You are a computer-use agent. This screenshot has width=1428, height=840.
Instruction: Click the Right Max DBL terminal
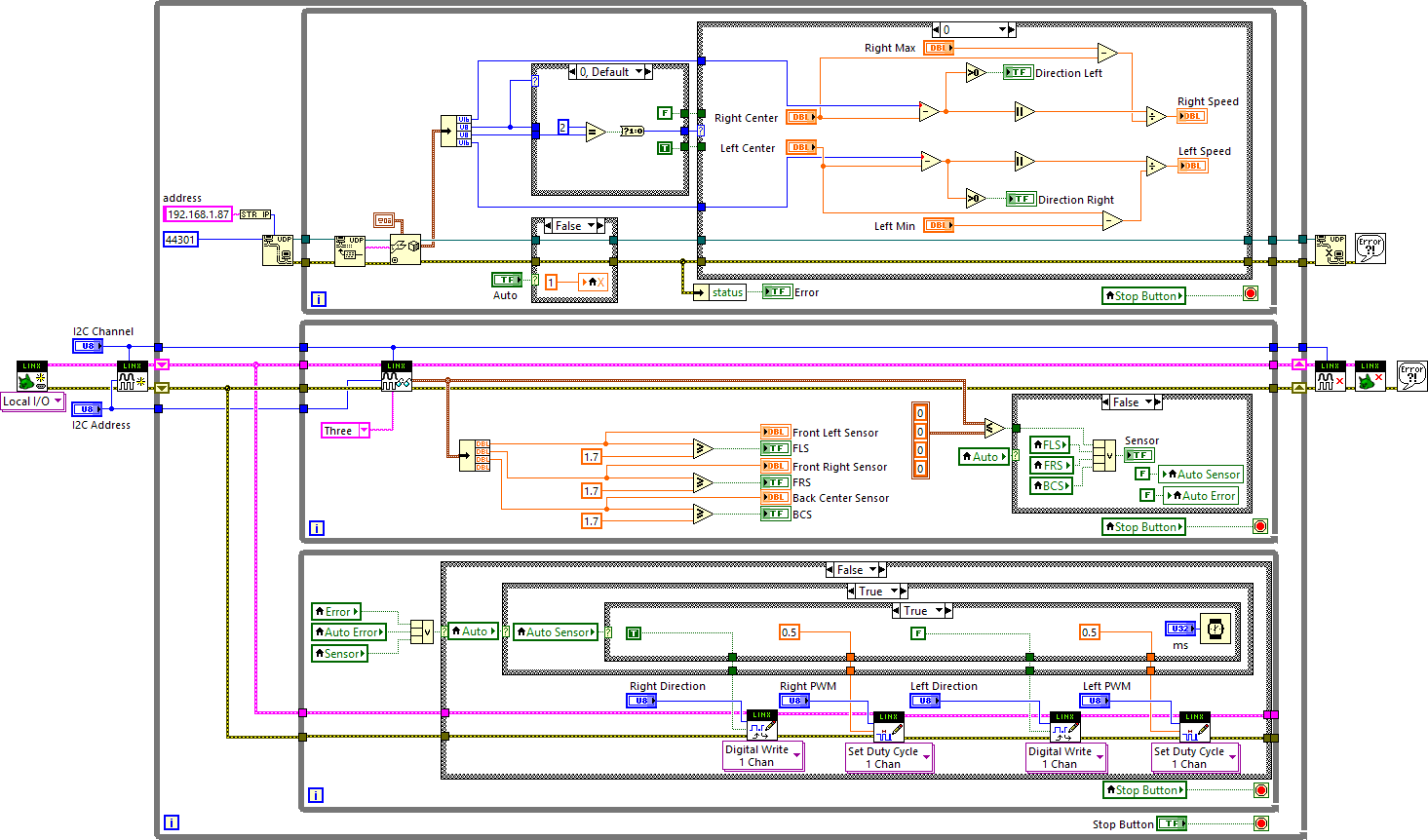[x=938, y=48]
